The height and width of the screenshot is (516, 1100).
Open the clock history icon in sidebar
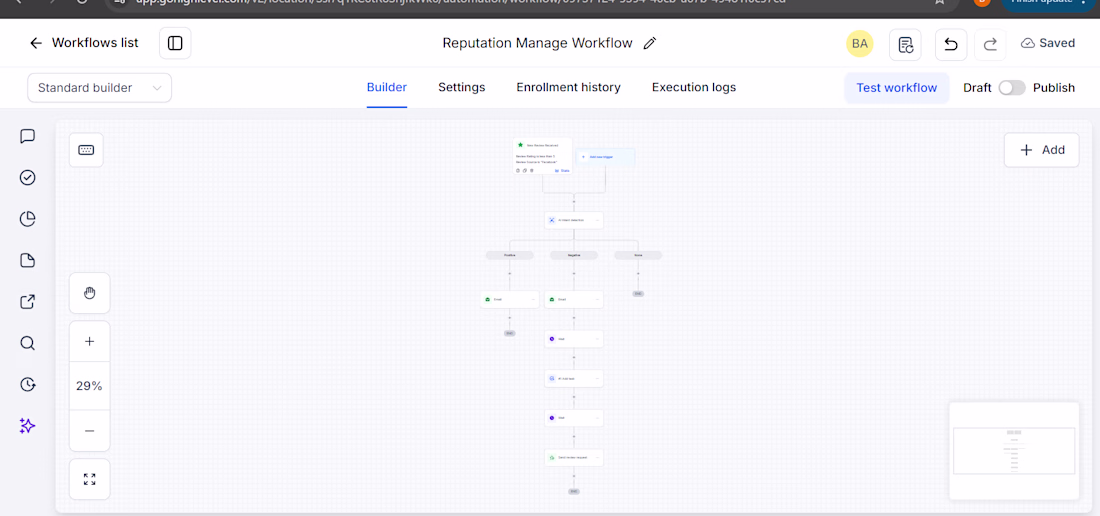[27, 384]
